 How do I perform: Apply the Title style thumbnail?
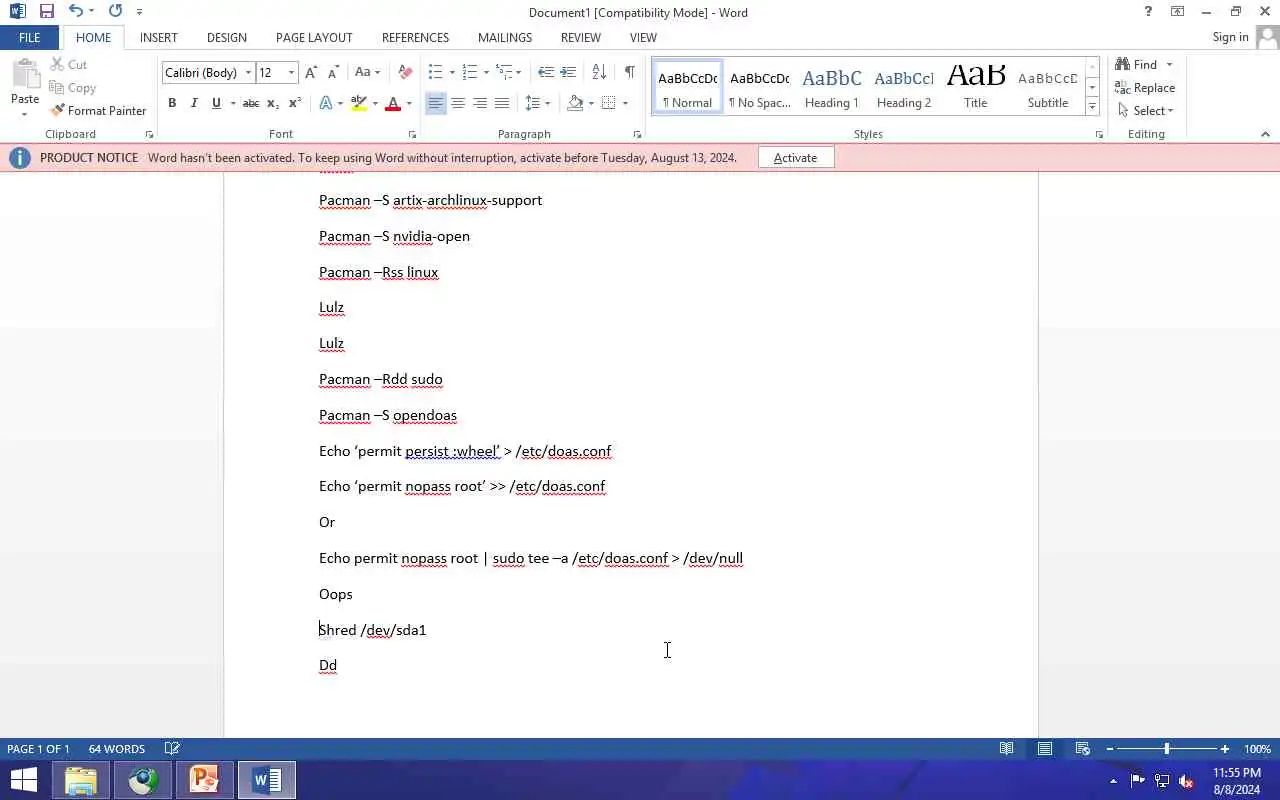[976, 87]
